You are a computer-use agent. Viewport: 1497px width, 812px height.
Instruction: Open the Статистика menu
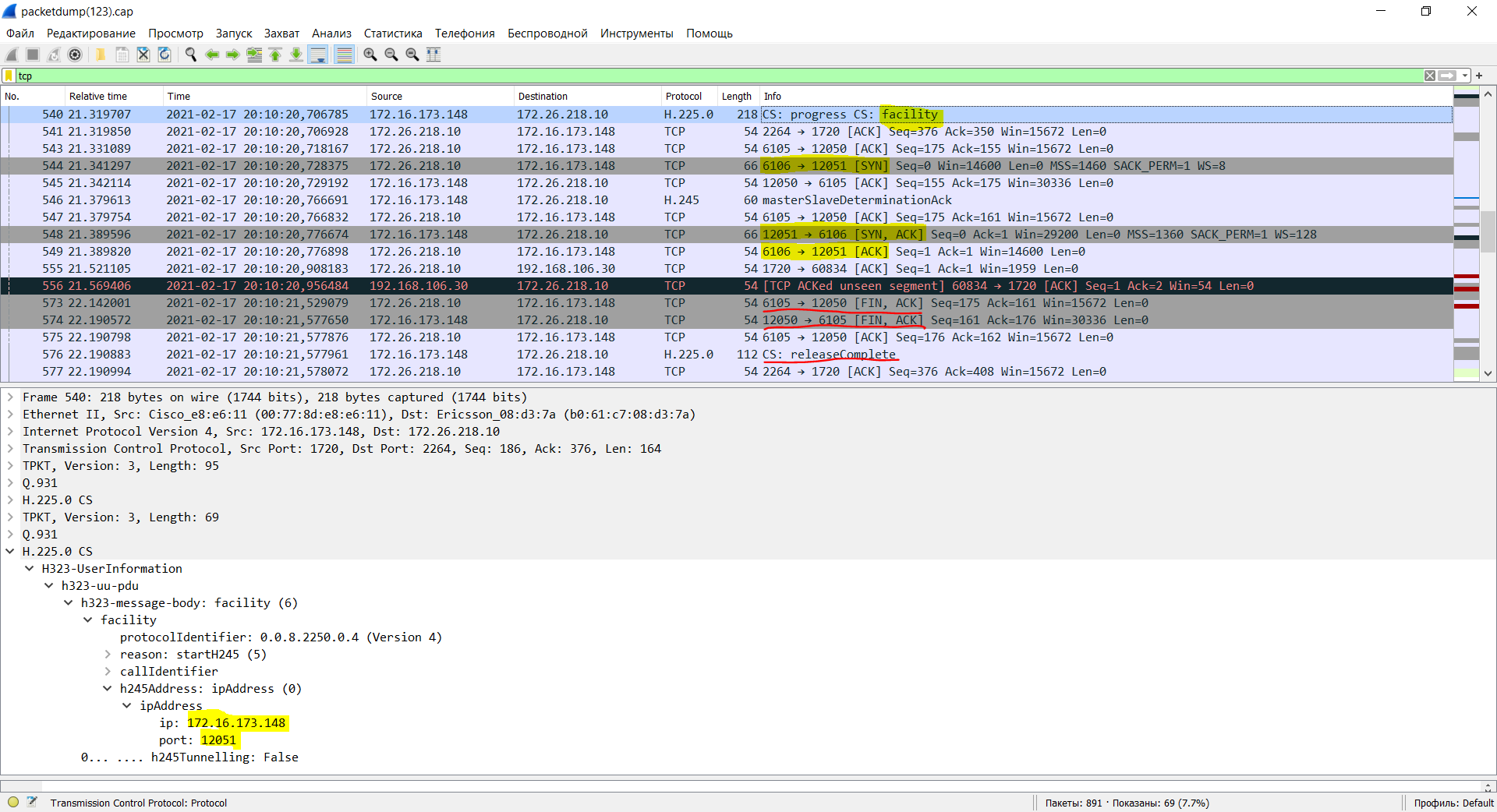tap(392, 34)
